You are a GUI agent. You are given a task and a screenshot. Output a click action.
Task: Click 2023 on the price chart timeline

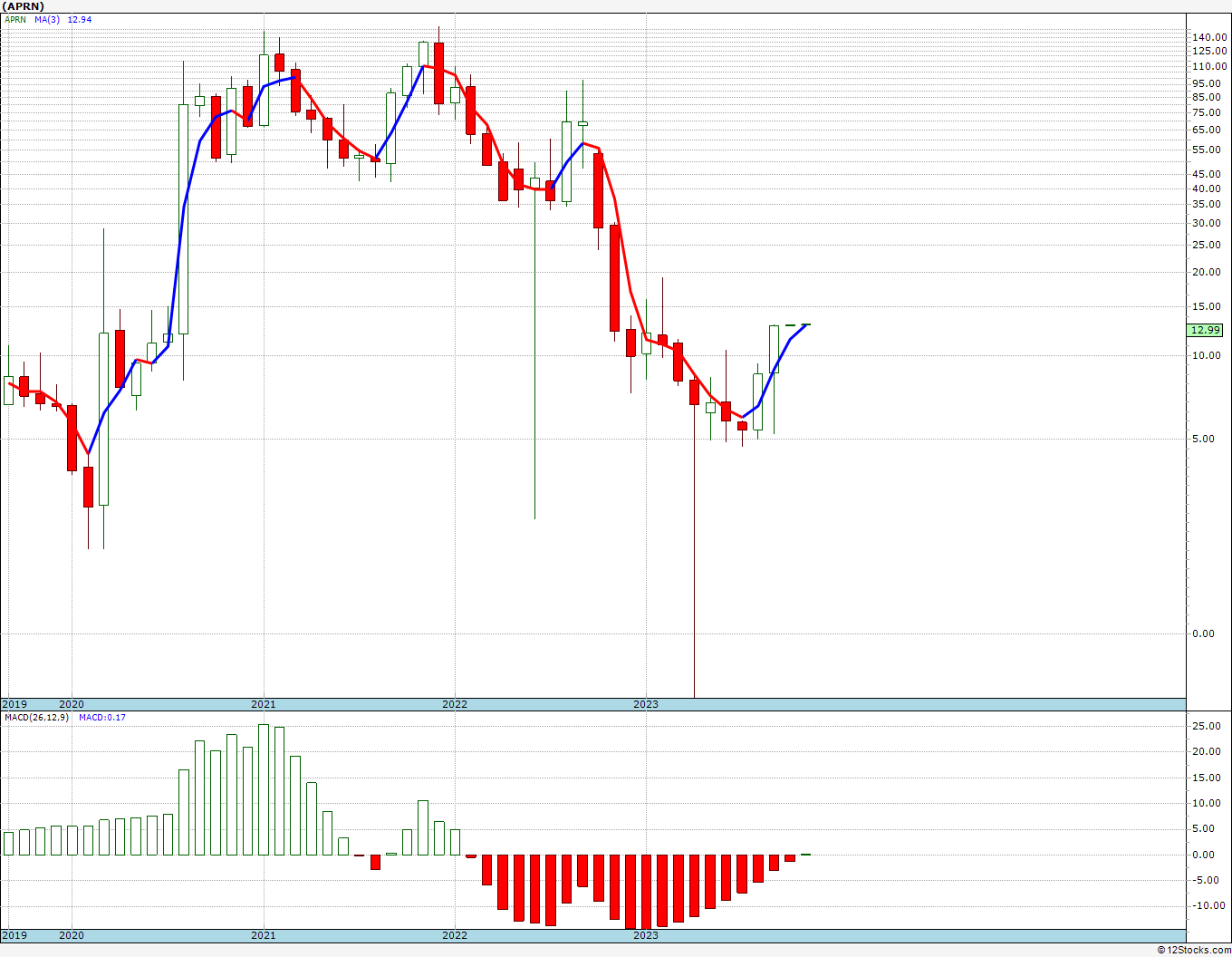646,704
